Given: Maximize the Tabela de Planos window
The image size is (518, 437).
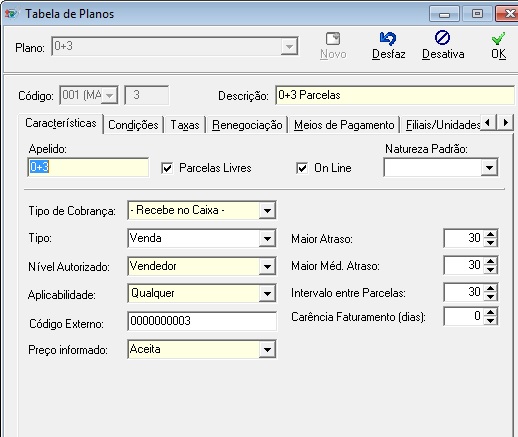Looking at the screenshot, I should click(x=477, y=14).
